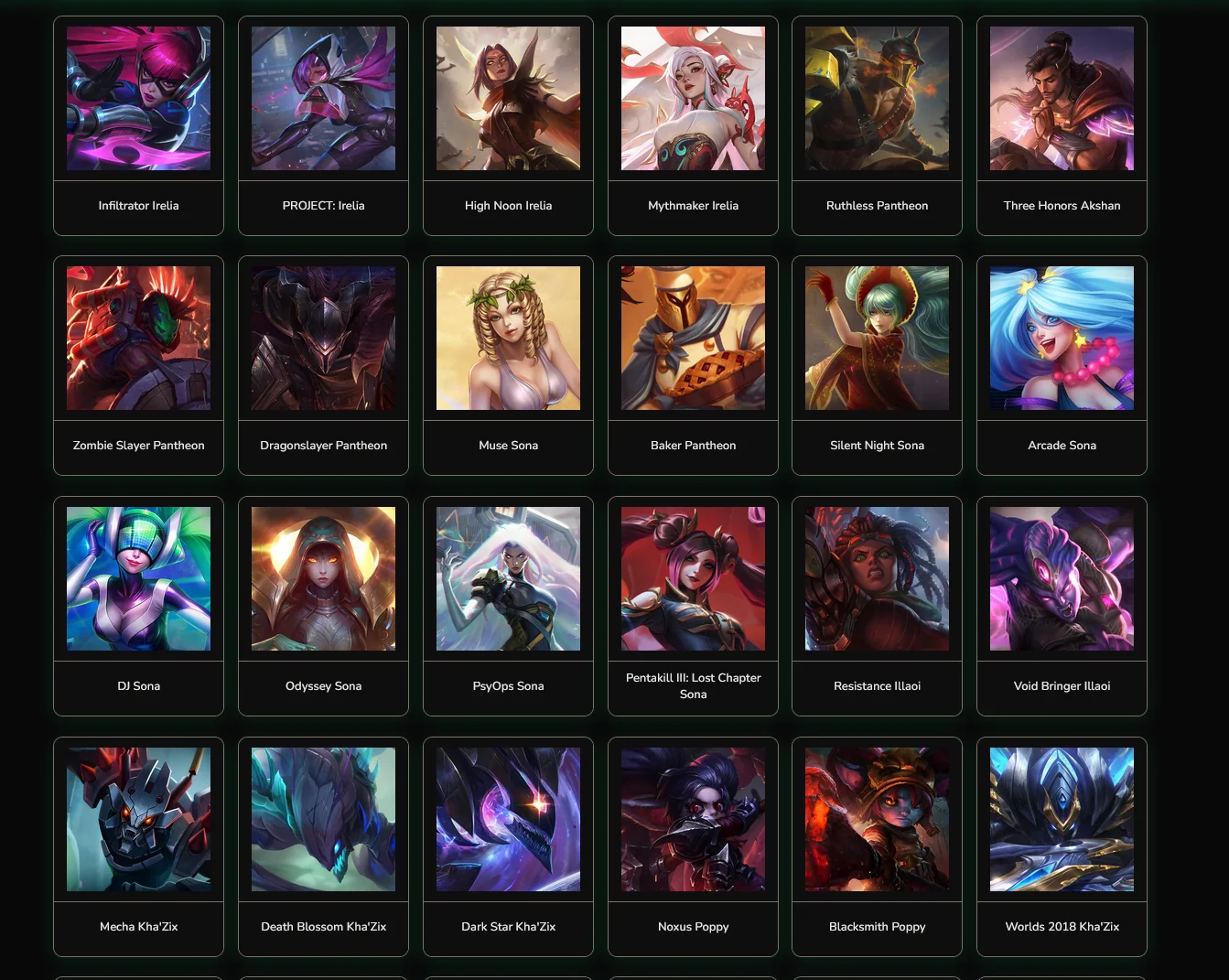Open the Silent Night Sona artwork
Image resolution: width=1229 pixels, height=980 pixels.
(877, 338)
